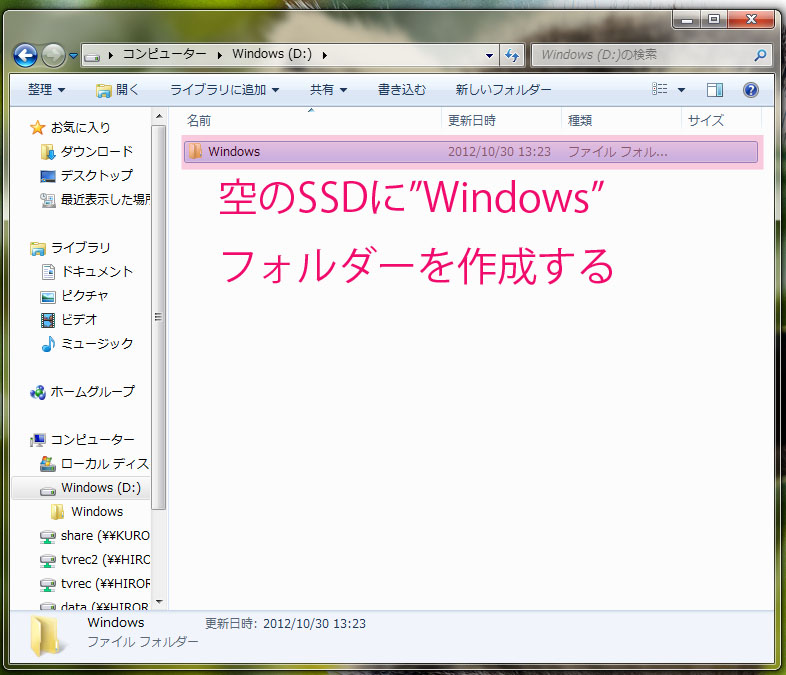The width and height of the screenshot is (786, 675).
Task: Click the star icon beside お気に入り
Action: click(37, 127)
